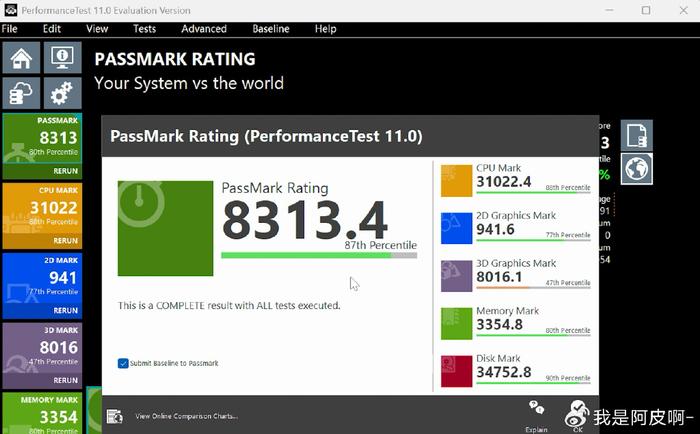Click the 2D Graphics Mark 941.6 value
Image resolution: width=700 pixels, height=434 pixels.
tap(495, 230)
